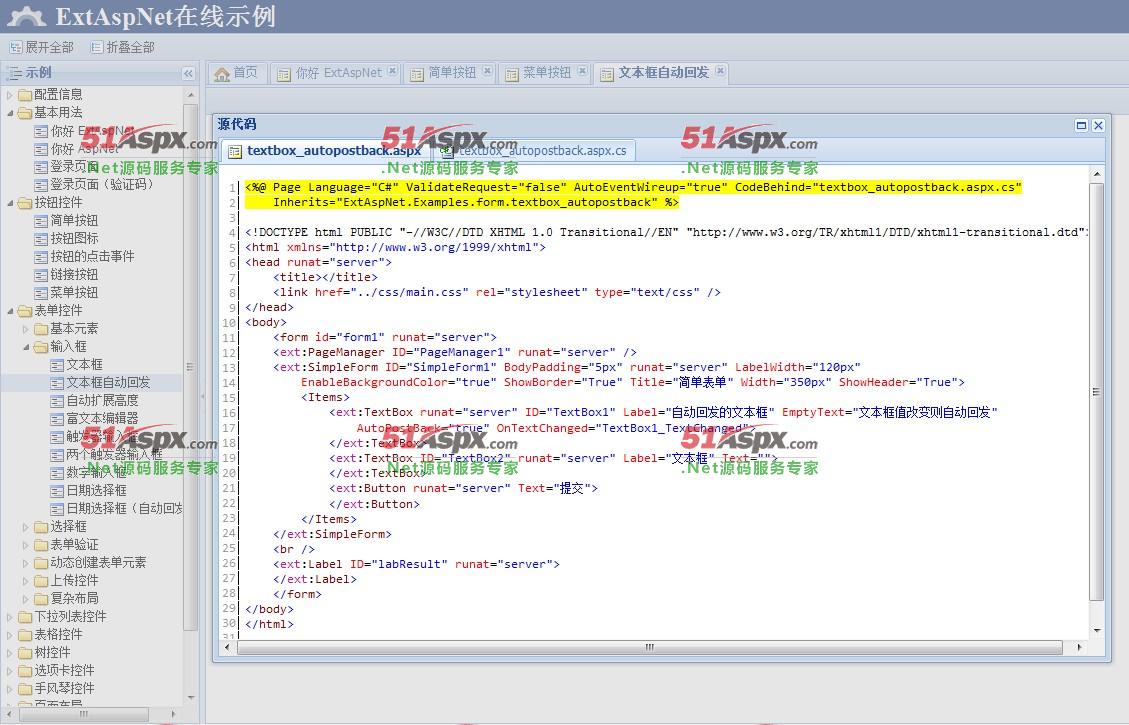The image size is (1129, 725).
Task: Collapse the 基本用法 tree folder
Action: point(10,113)
